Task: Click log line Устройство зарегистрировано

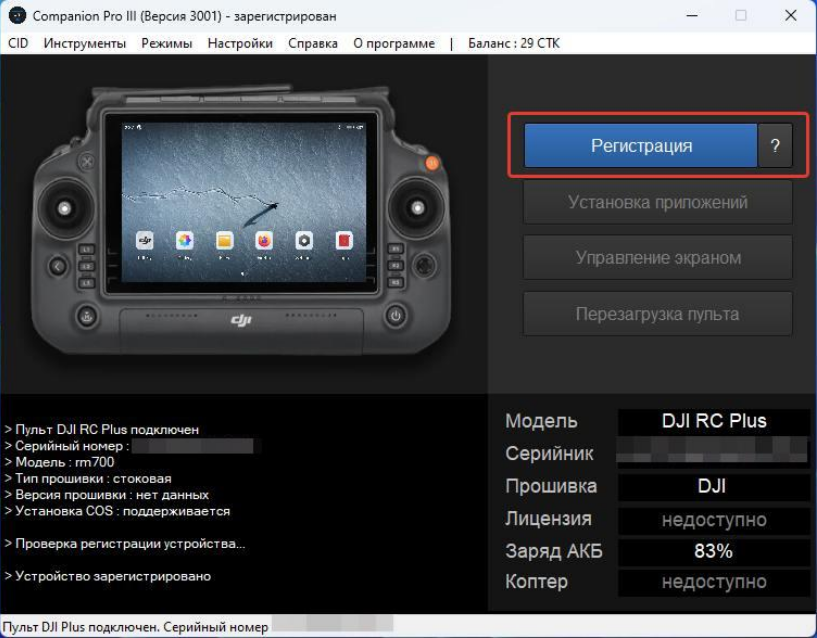Action: pos(108,576)
